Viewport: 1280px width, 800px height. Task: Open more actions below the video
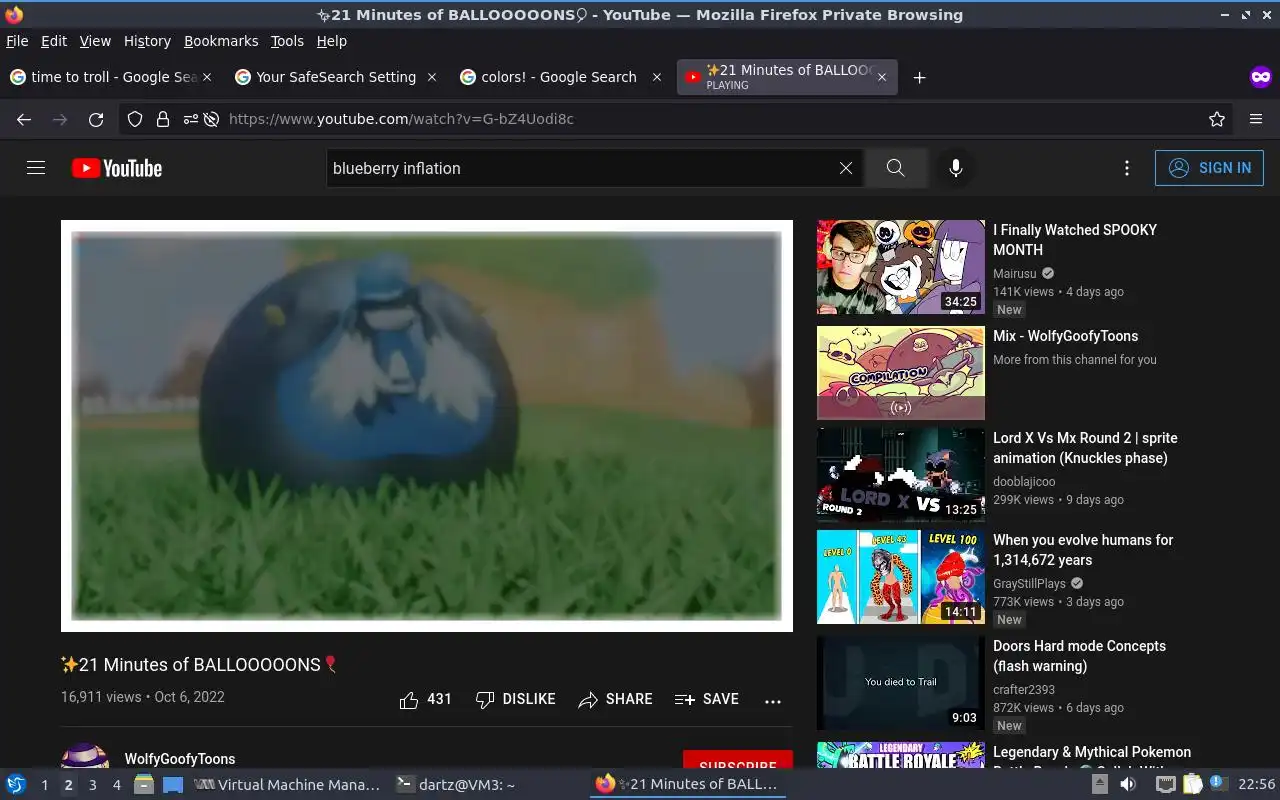point(773,701)
